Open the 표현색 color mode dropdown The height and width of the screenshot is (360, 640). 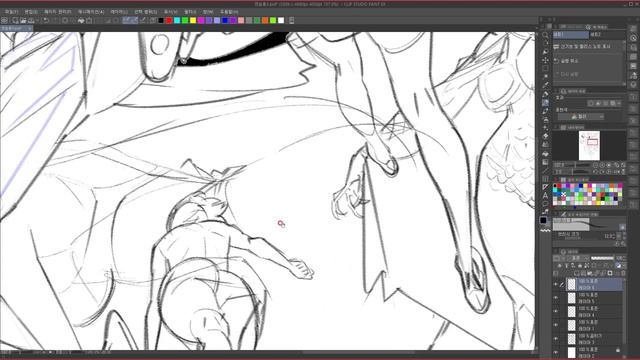click(x=581, y=117)
